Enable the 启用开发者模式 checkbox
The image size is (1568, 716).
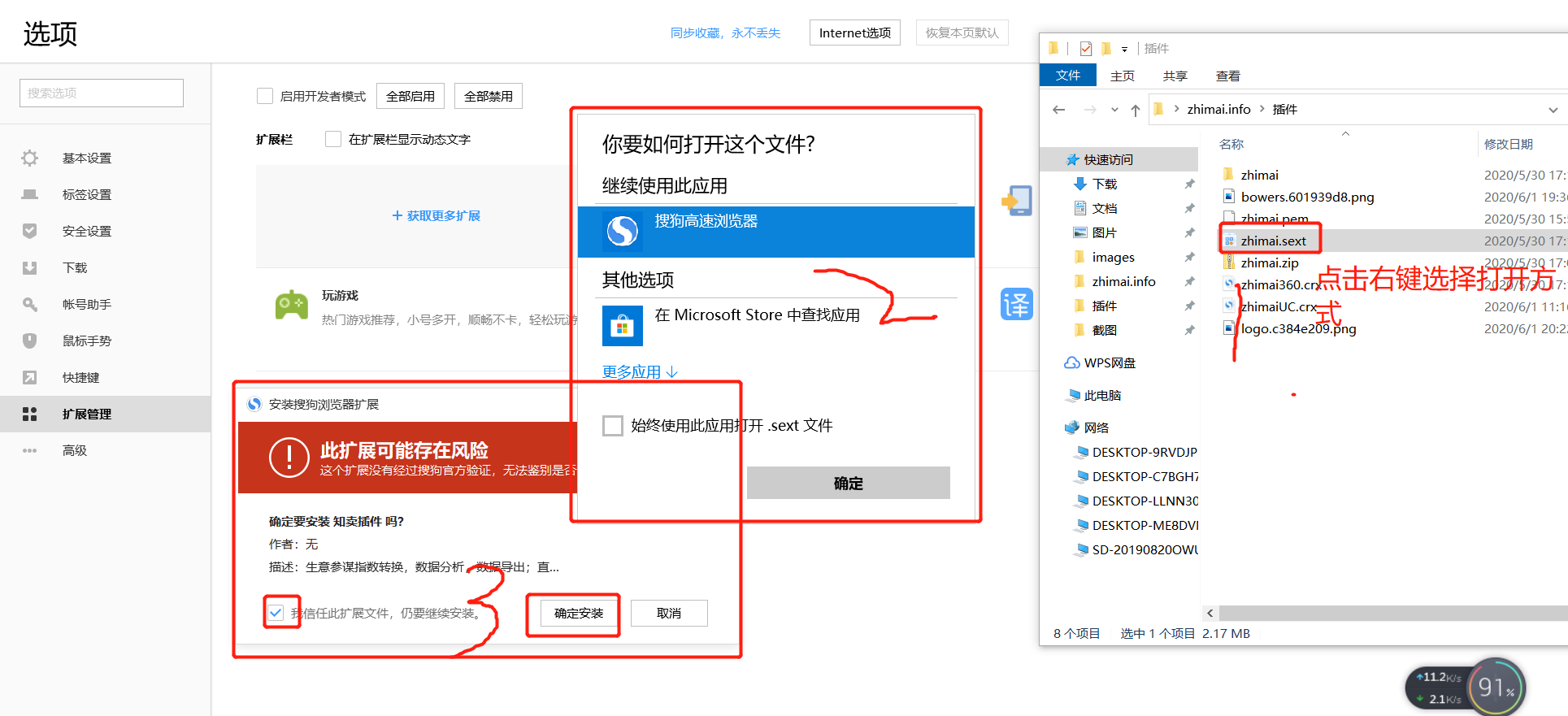[265, 96]
